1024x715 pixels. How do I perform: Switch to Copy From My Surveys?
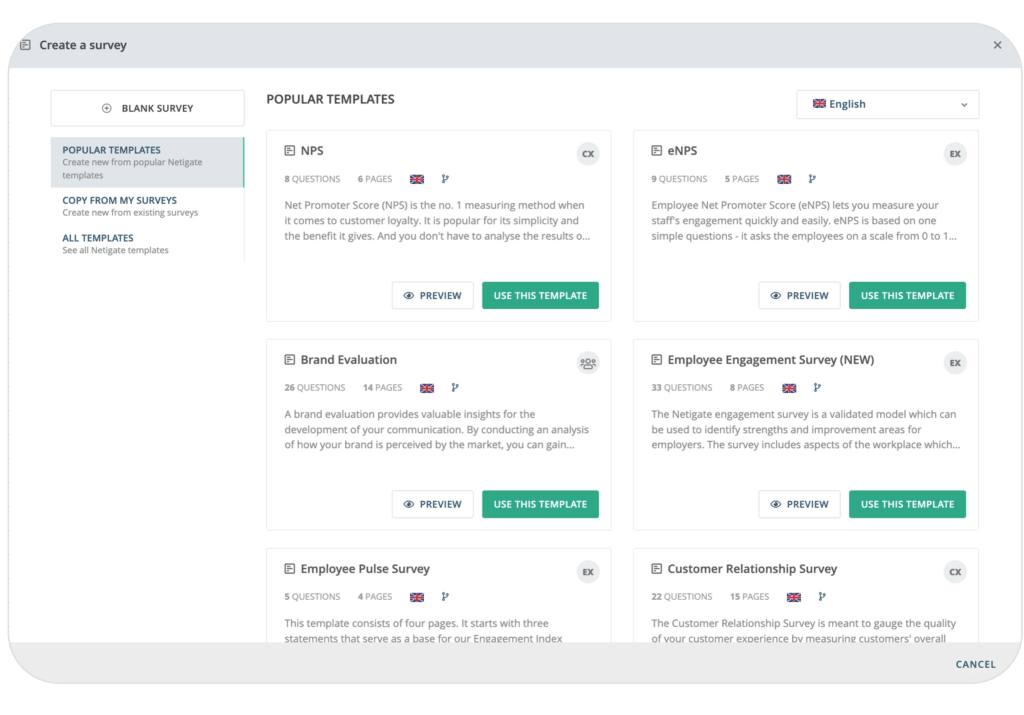tap(148, 206)
